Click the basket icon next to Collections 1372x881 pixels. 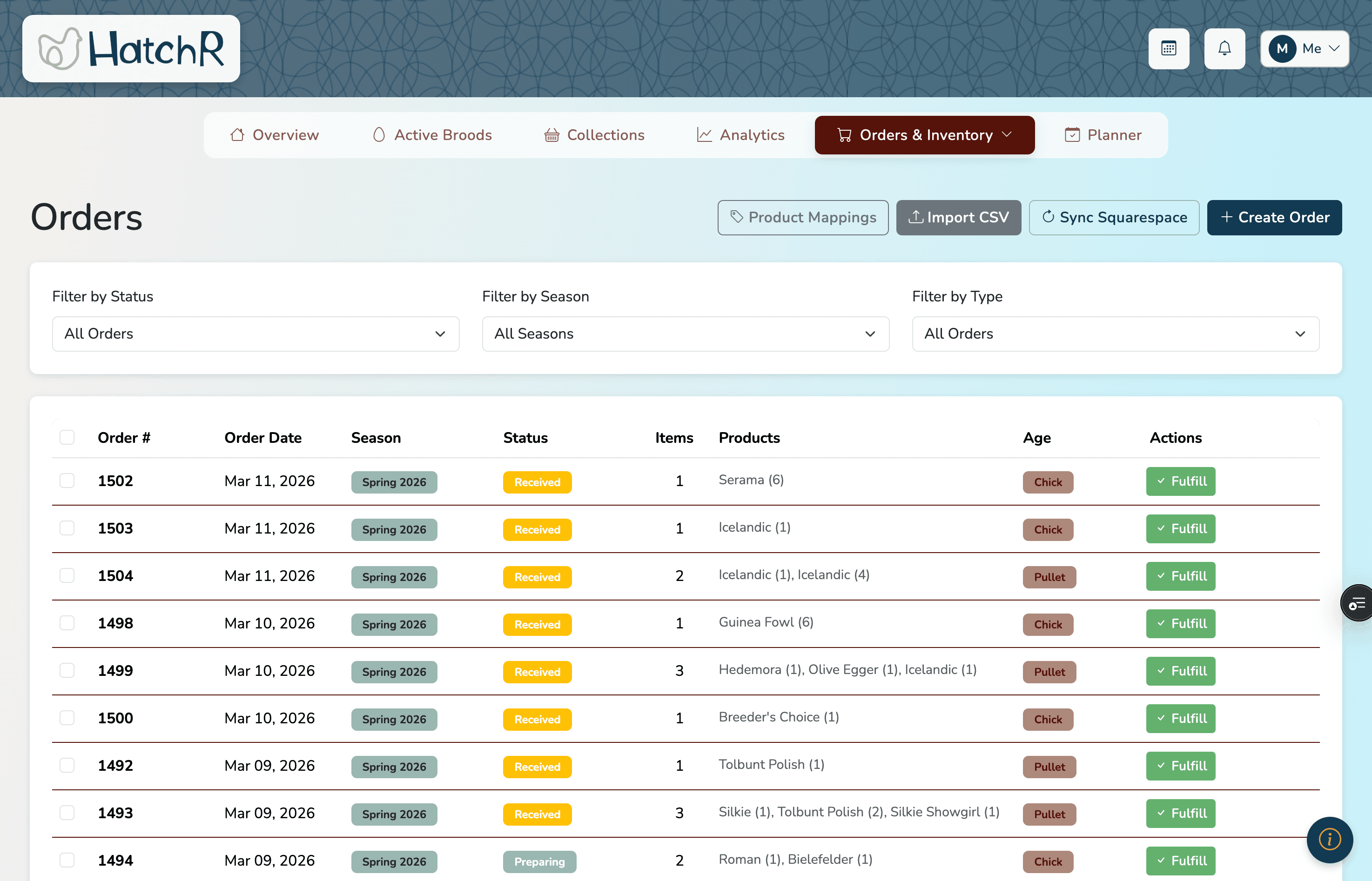[552, 135]
